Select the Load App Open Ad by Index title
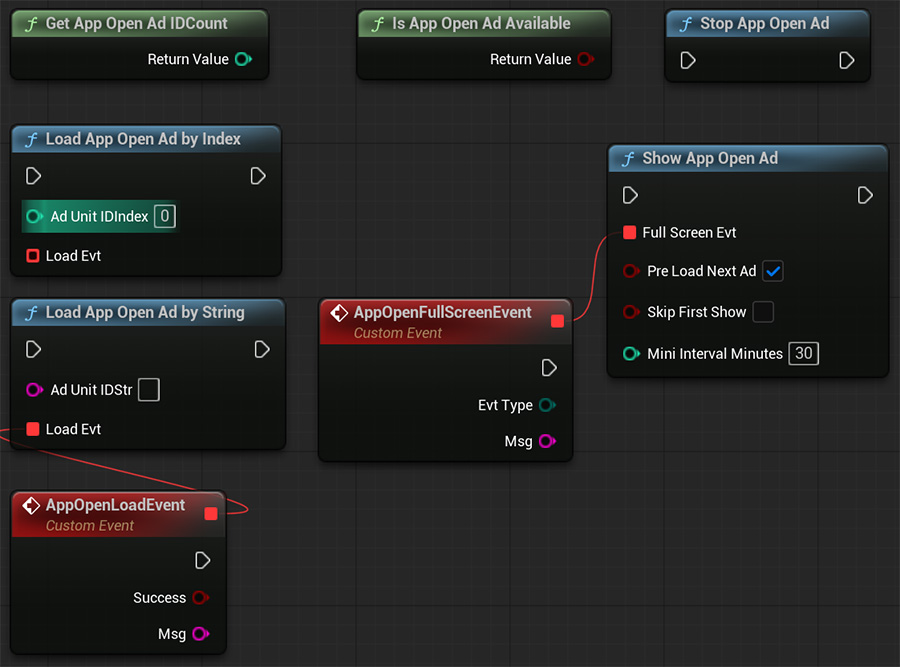 143,139
